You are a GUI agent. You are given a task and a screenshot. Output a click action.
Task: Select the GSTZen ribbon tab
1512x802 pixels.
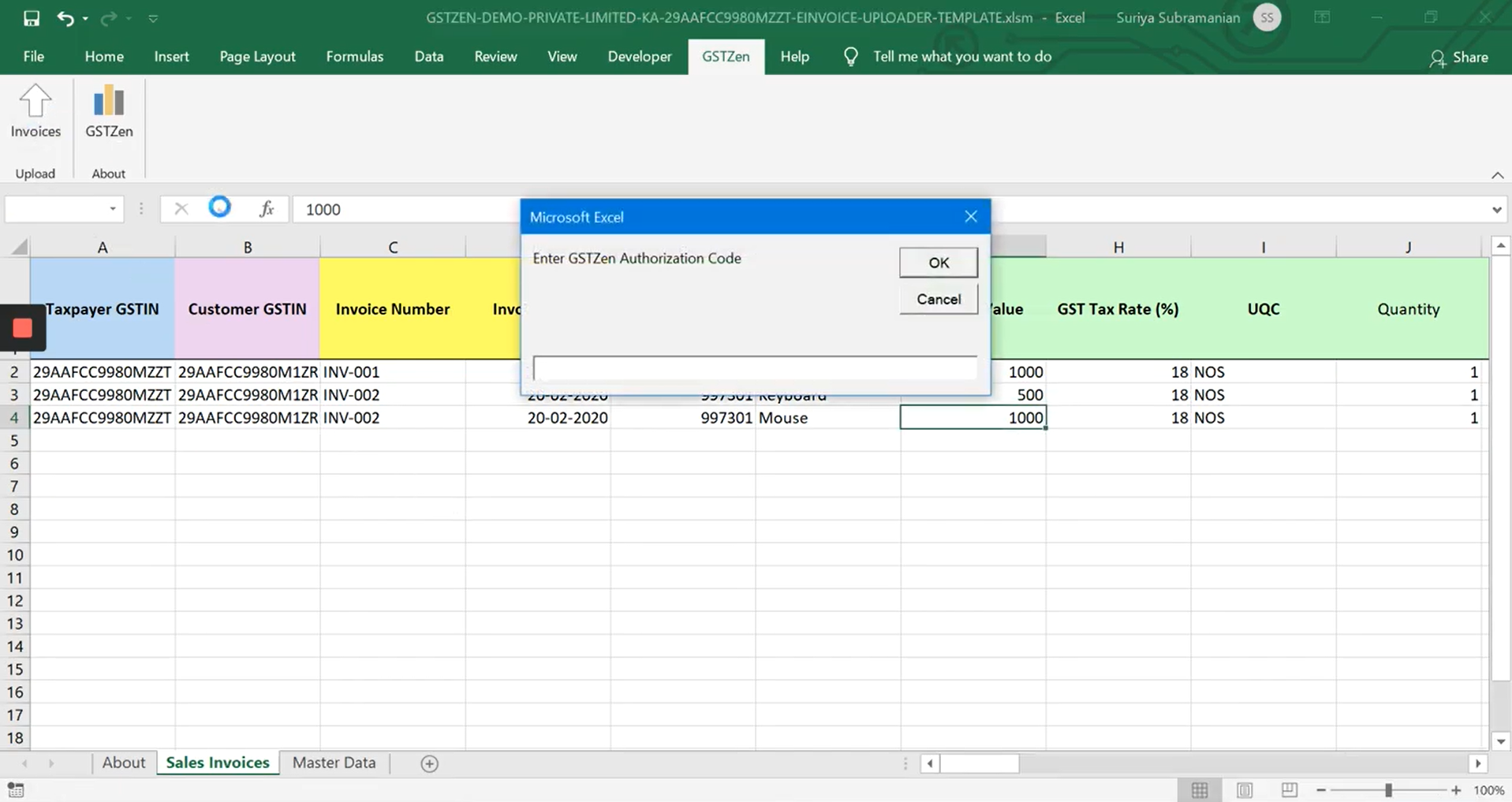(x=726, y=57)
